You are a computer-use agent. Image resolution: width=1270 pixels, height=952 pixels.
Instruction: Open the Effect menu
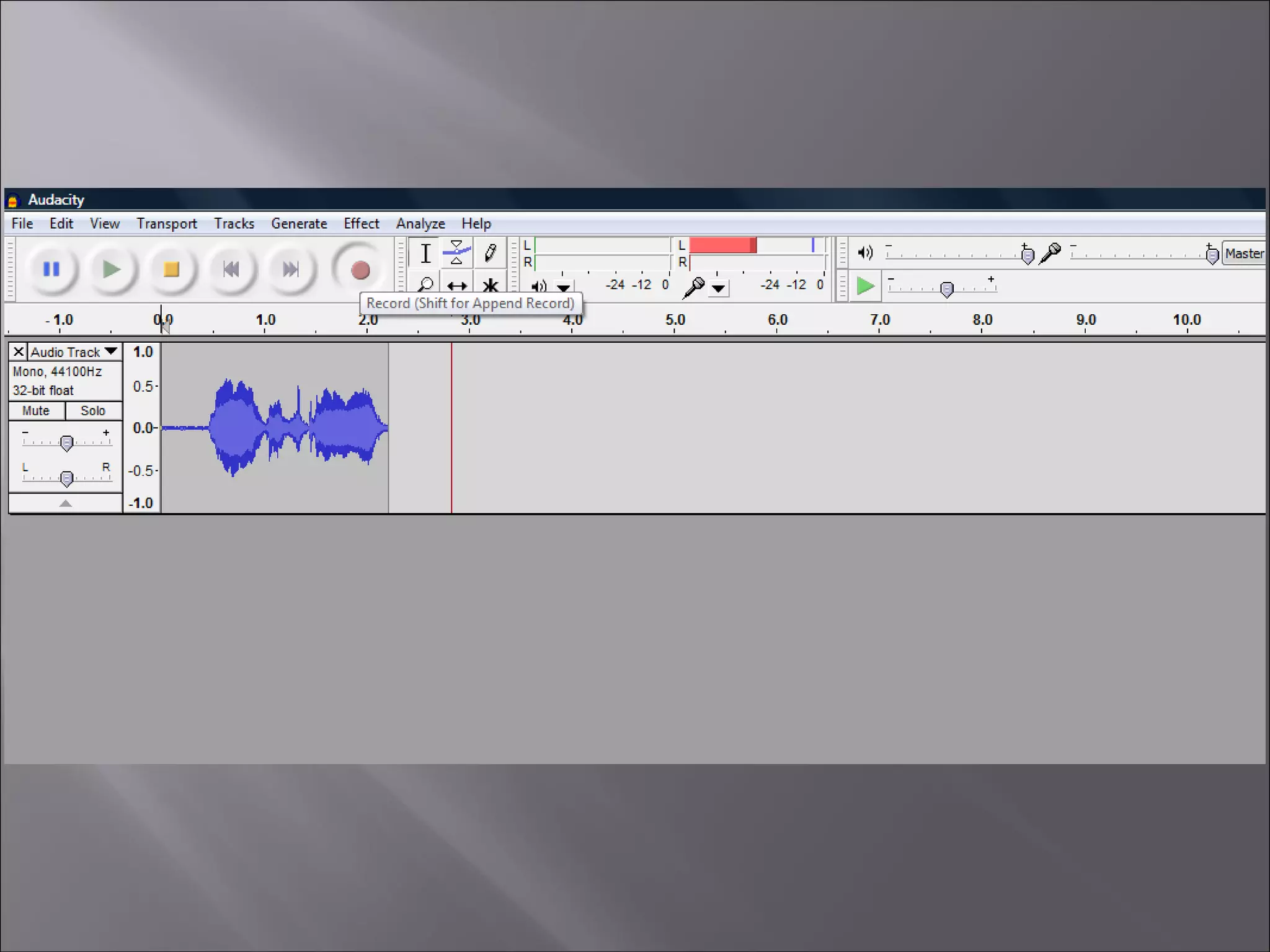tap(361, 224)
